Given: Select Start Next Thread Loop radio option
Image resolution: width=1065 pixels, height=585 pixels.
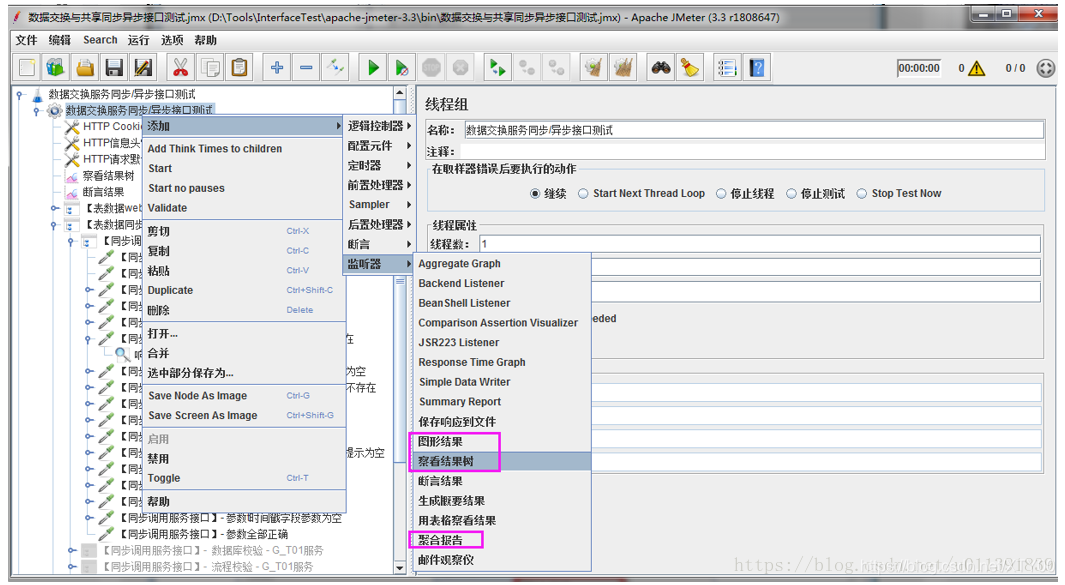Looking at the screenshot, I should pos(583,194).
